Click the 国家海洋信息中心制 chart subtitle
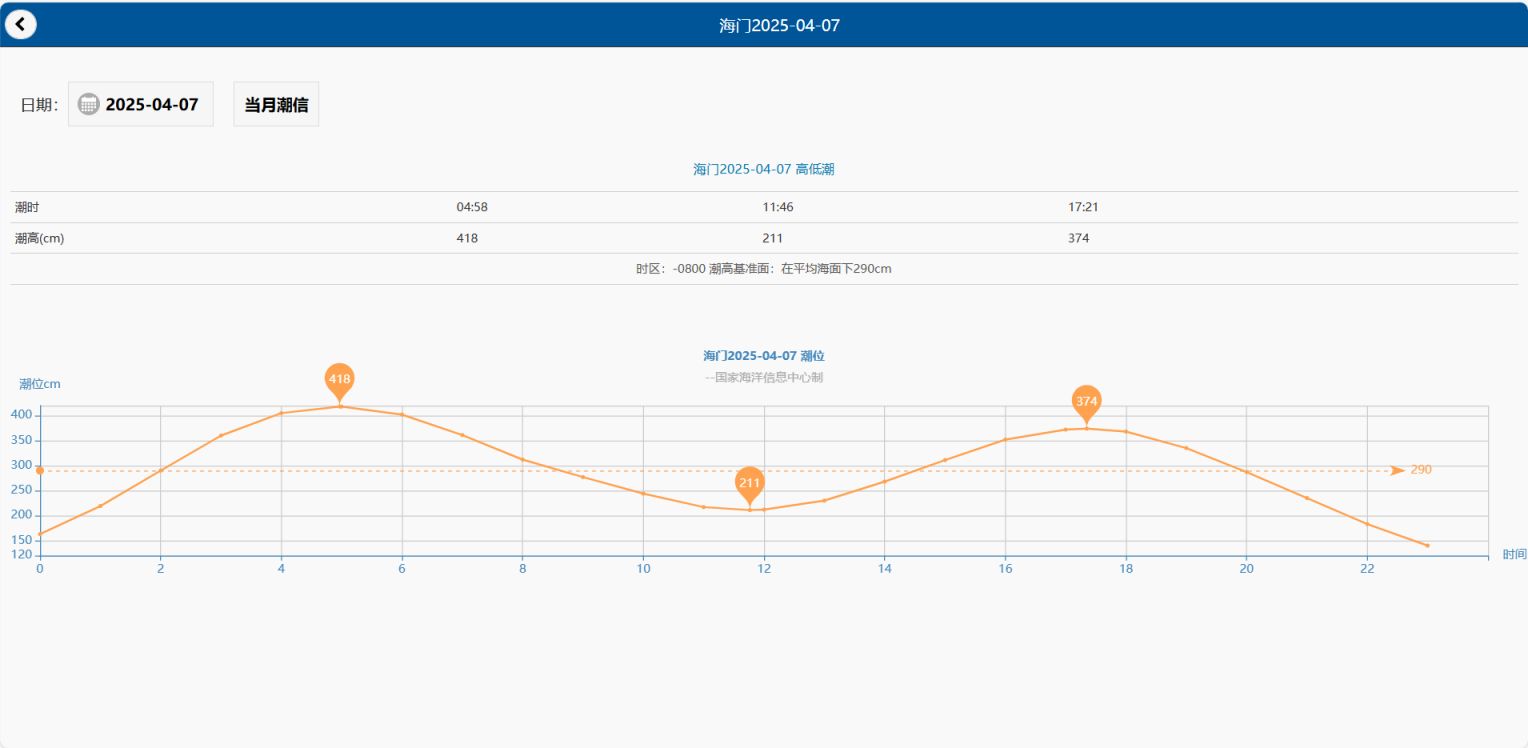This screenshot has width=1528, height=748. coord(764,377)
